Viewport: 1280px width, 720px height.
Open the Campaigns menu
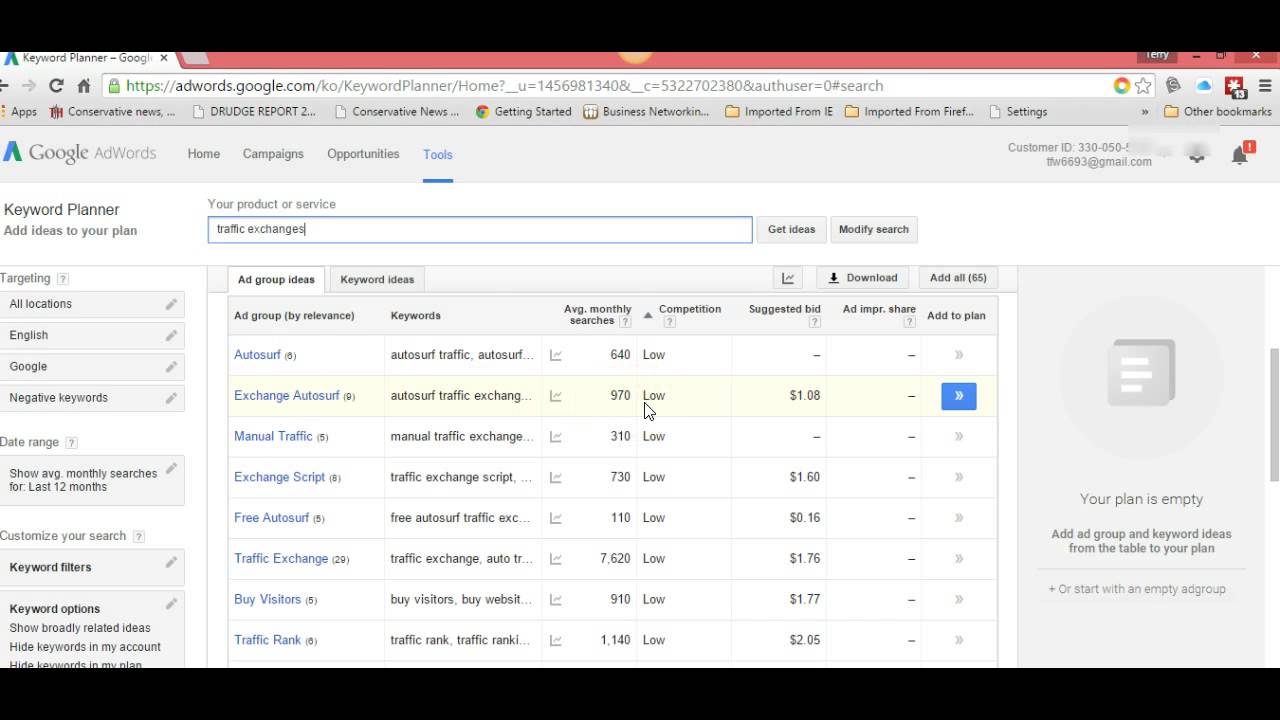tap(273, 154)
